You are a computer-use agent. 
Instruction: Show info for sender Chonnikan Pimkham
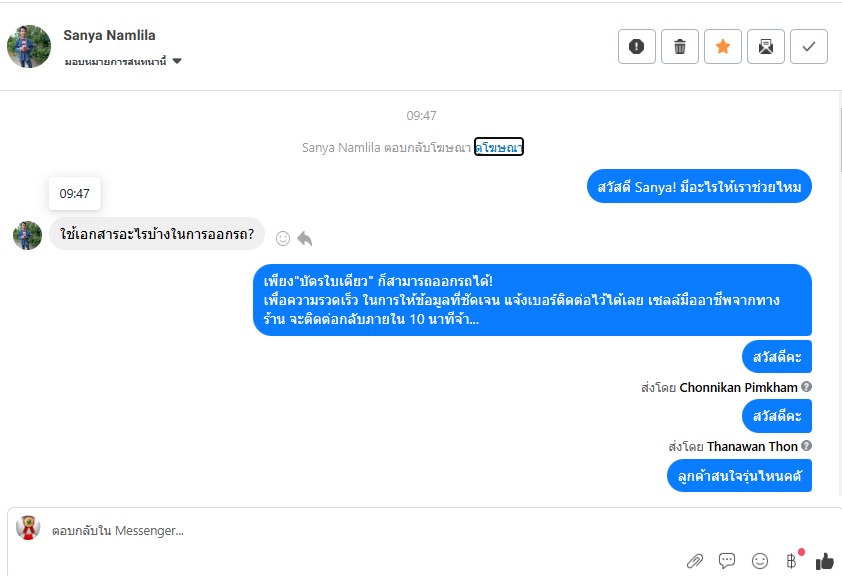[806, 387]
